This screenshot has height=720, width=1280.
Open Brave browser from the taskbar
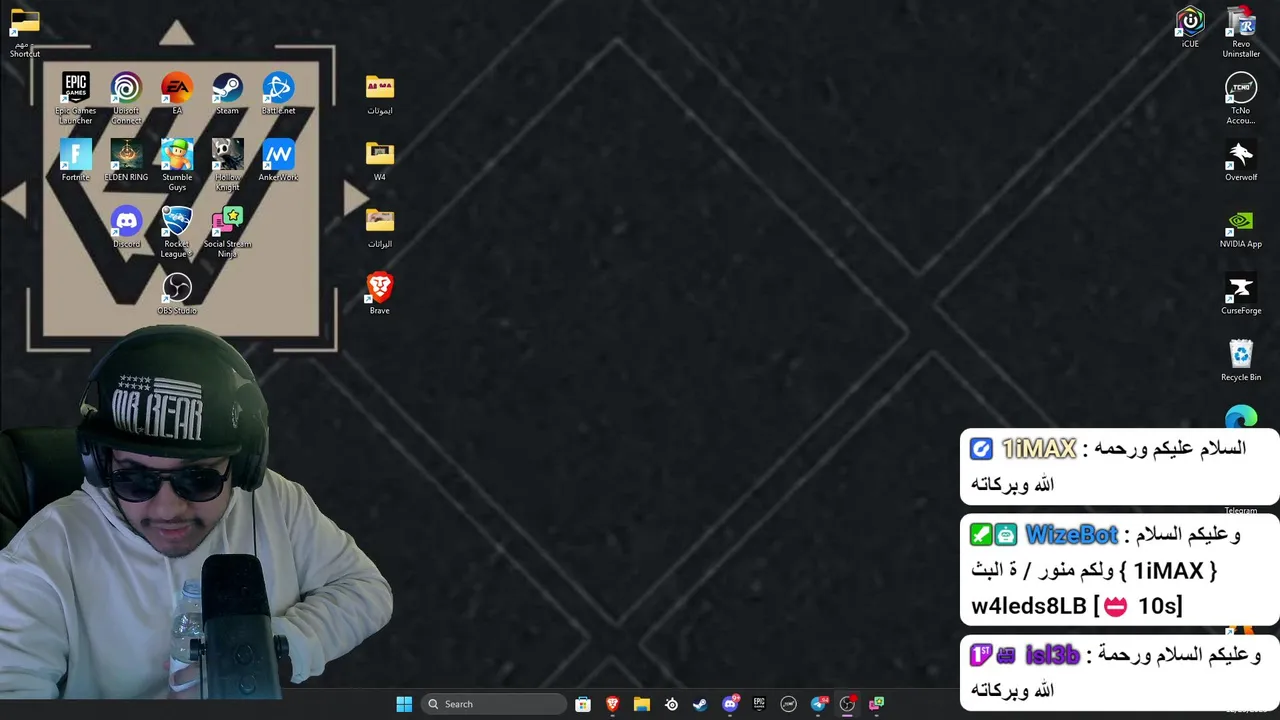(612, 704)
